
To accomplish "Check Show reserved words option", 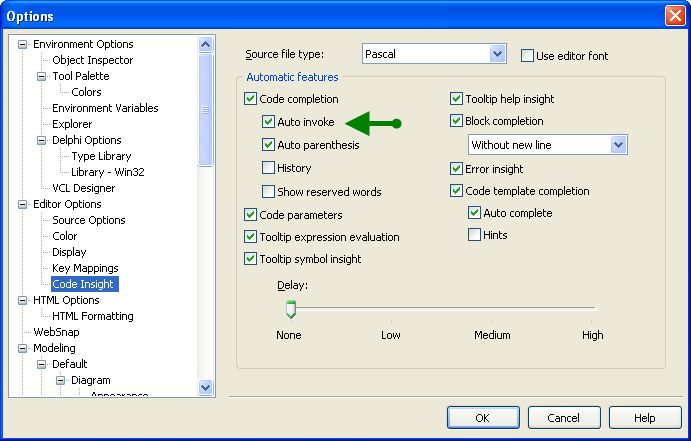I will [268, 191].
